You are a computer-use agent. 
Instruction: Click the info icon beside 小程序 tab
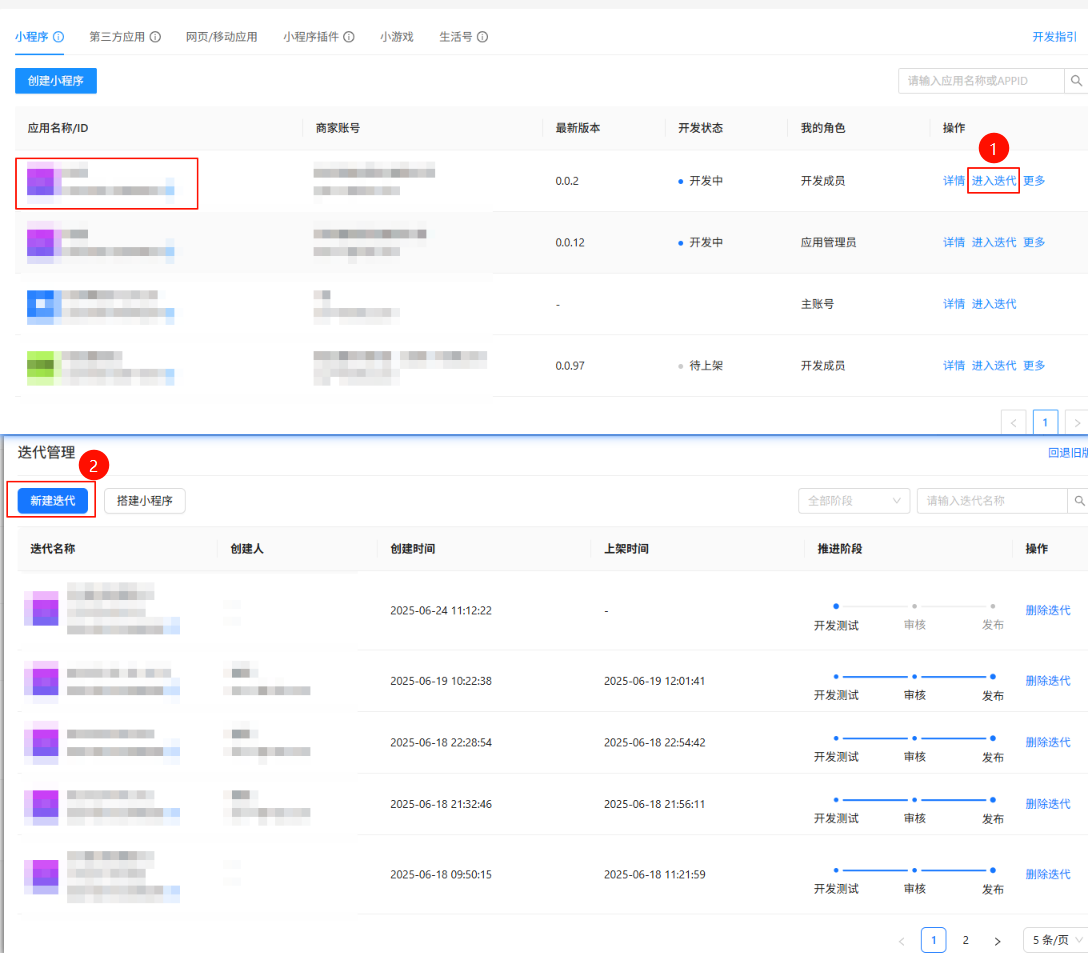point(59,37)
